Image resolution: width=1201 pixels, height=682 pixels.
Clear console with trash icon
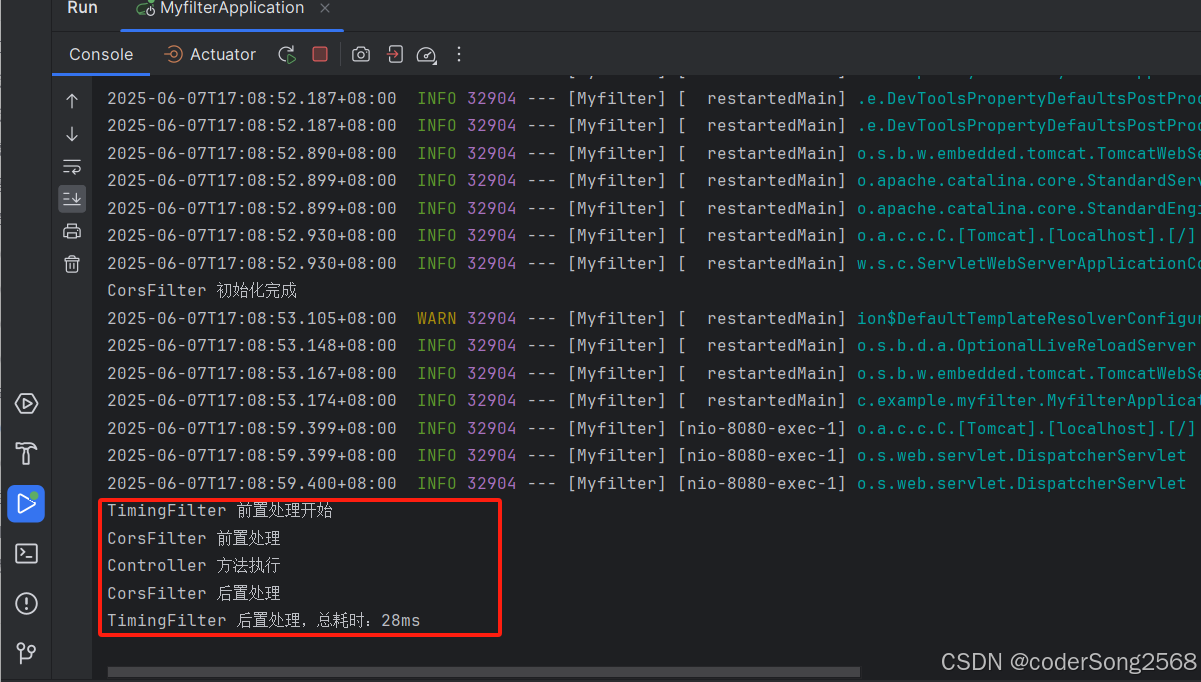72,264
